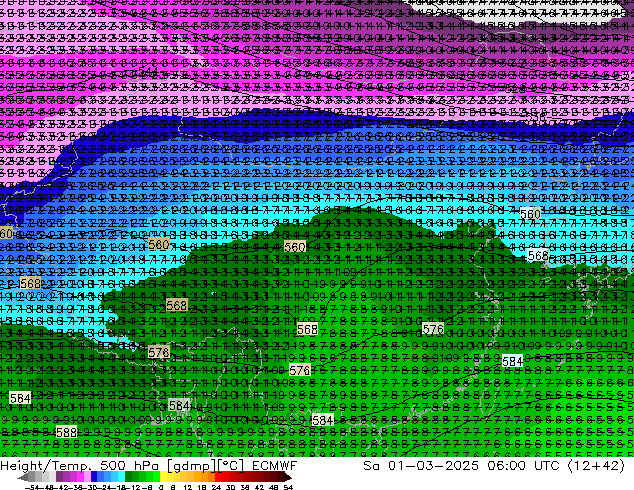Screen dimensions: 634x490
Task: Click the 578 contour height label
Action: pyautogui.click(x=158, y=353)
